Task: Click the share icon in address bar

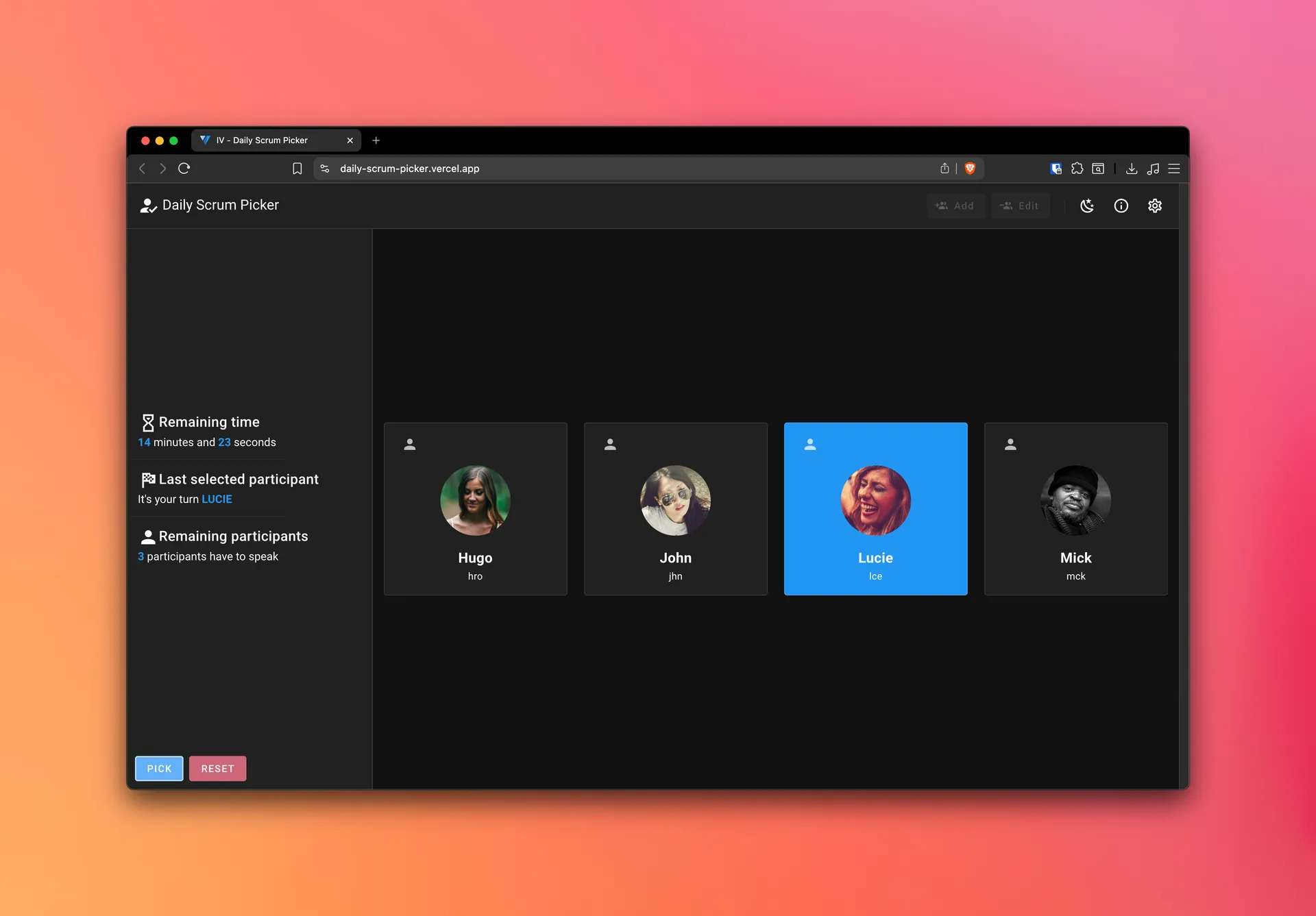Action: pos(945,169)
